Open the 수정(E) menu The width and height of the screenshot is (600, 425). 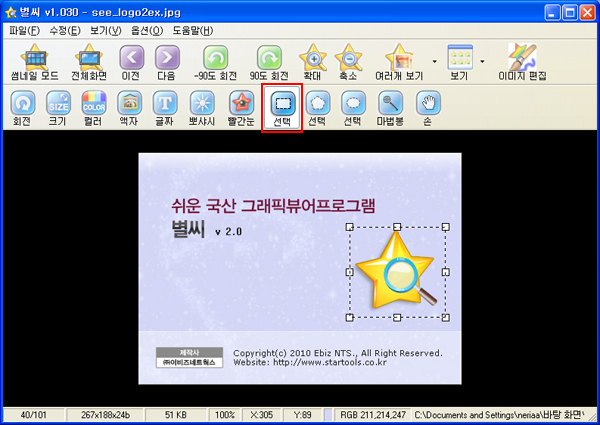coord(65,31)
